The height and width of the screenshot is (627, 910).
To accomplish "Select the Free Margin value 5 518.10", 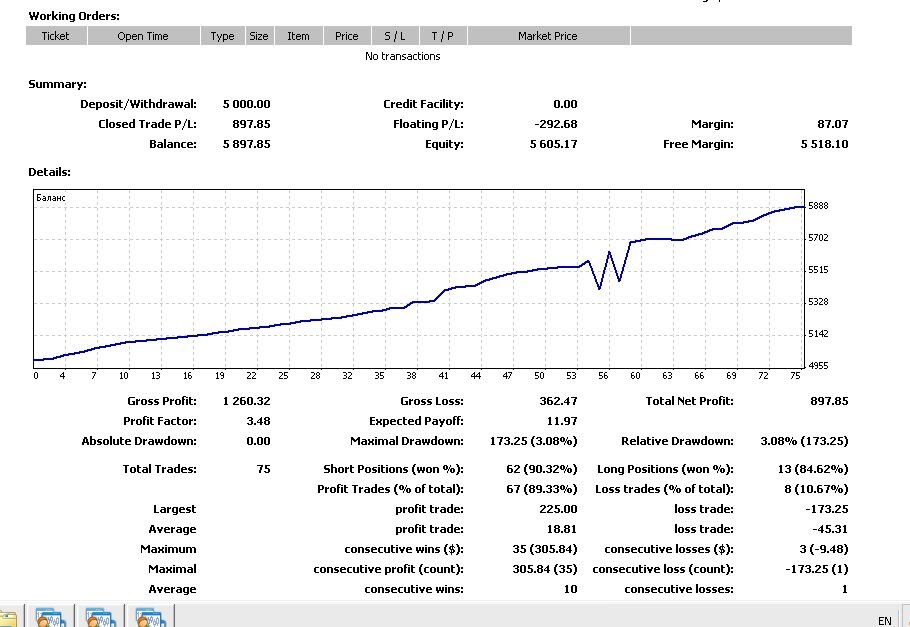I will pos(825,144).
